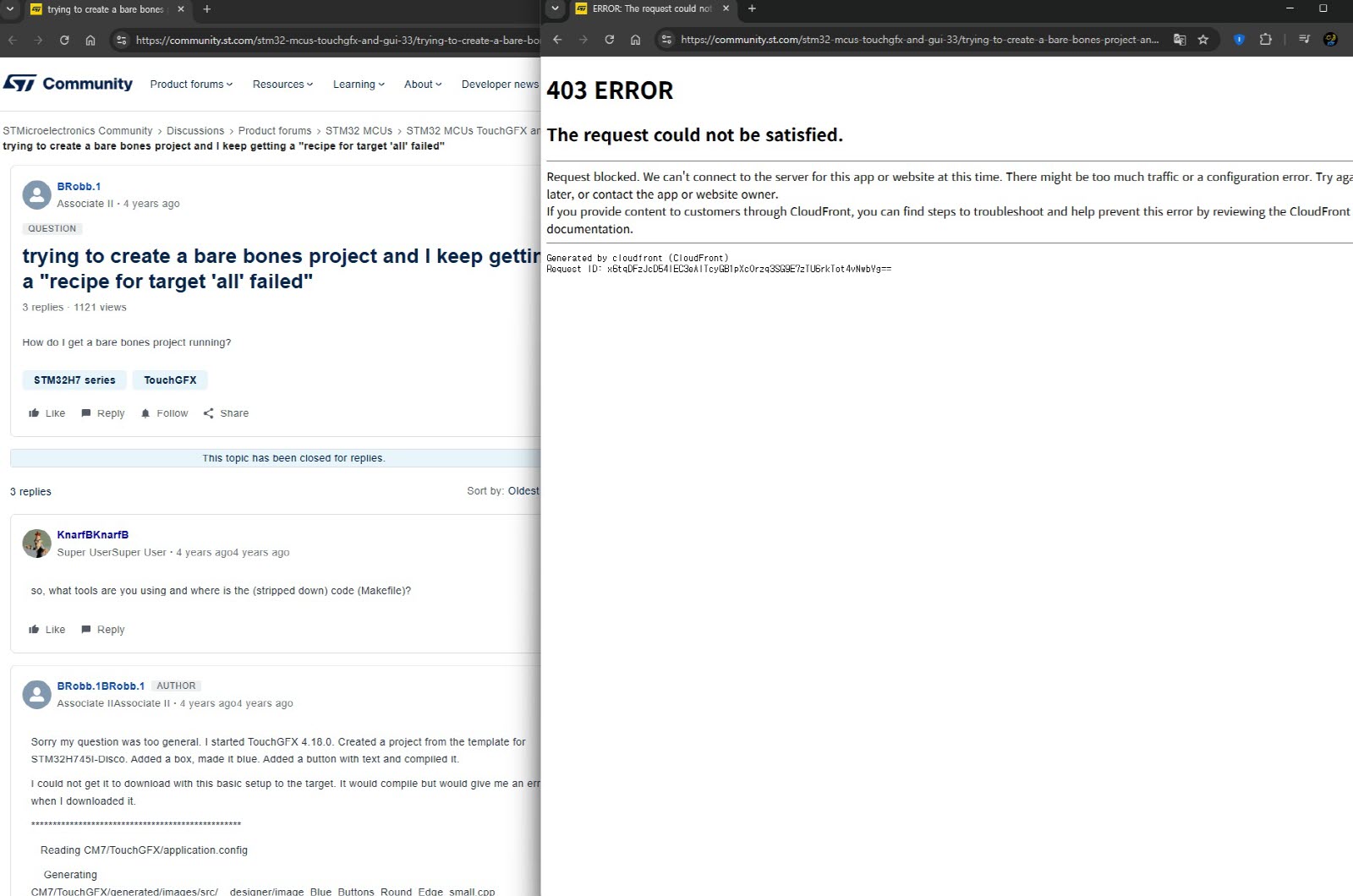Screen dimensions: 1353x896
Task: Open STMicroelectronics Community breadcrumb
Action: (78, 131)
